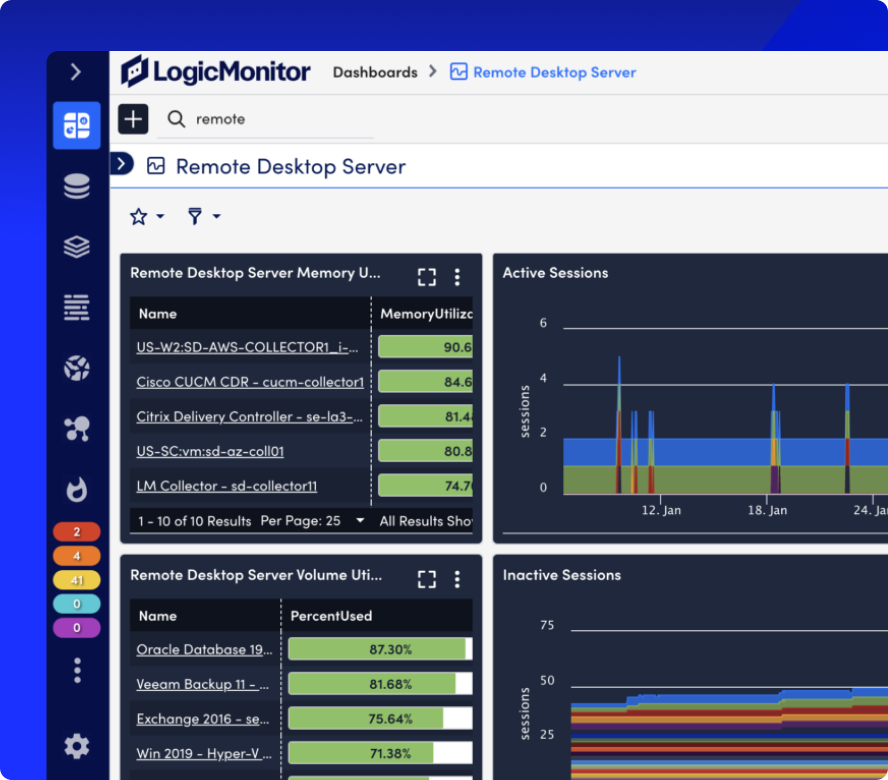Open the More options dots in sidebar

coord(77,671)
